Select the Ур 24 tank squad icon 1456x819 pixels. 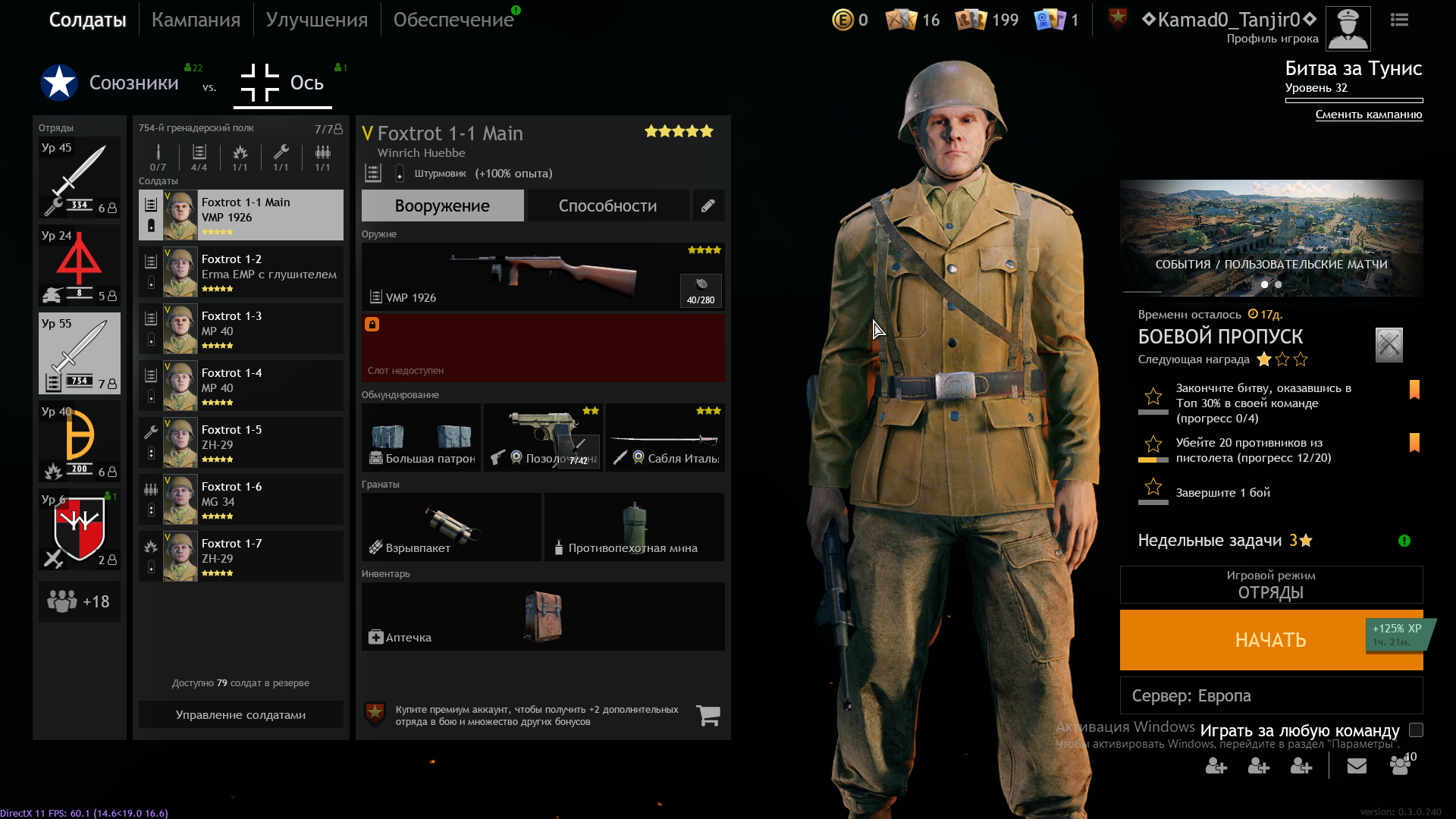[80, 265]
